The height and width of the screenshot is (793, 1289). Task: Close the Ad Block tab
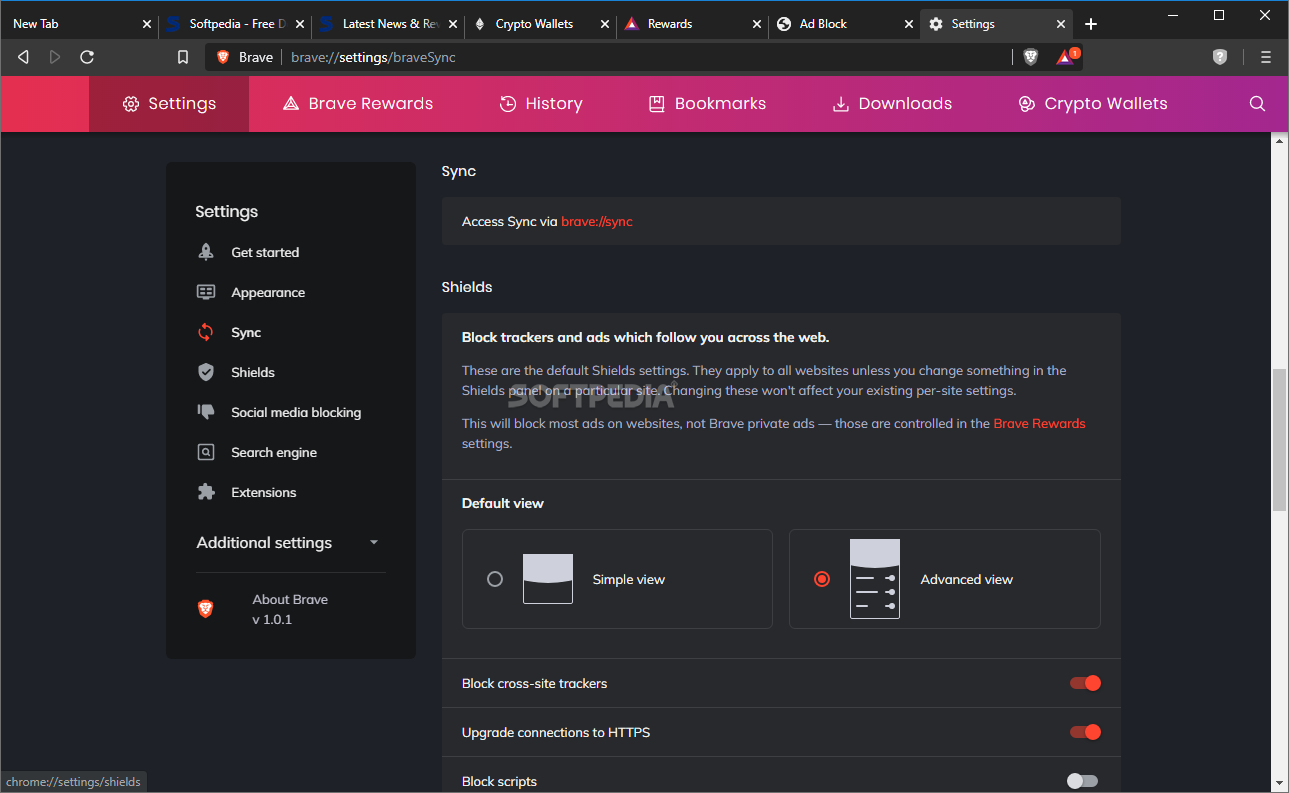(x=908, y=24)
